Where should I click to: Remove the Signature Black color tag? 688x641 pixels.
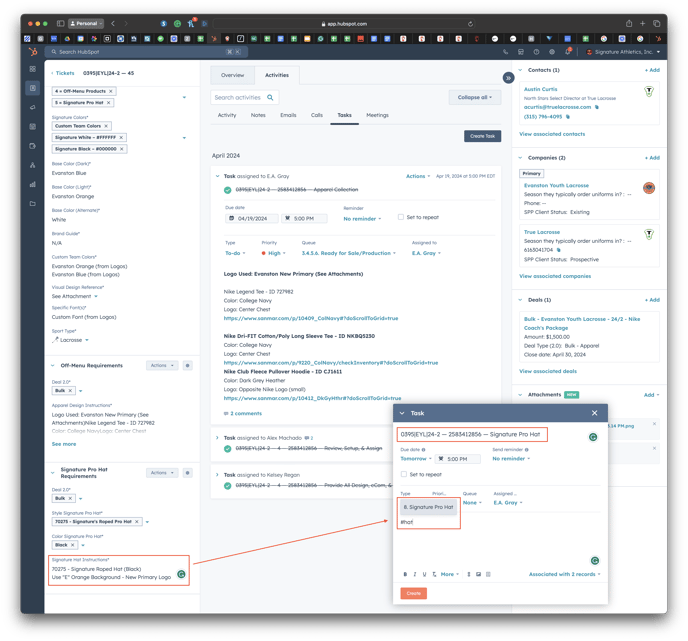(x=122, y=149)
